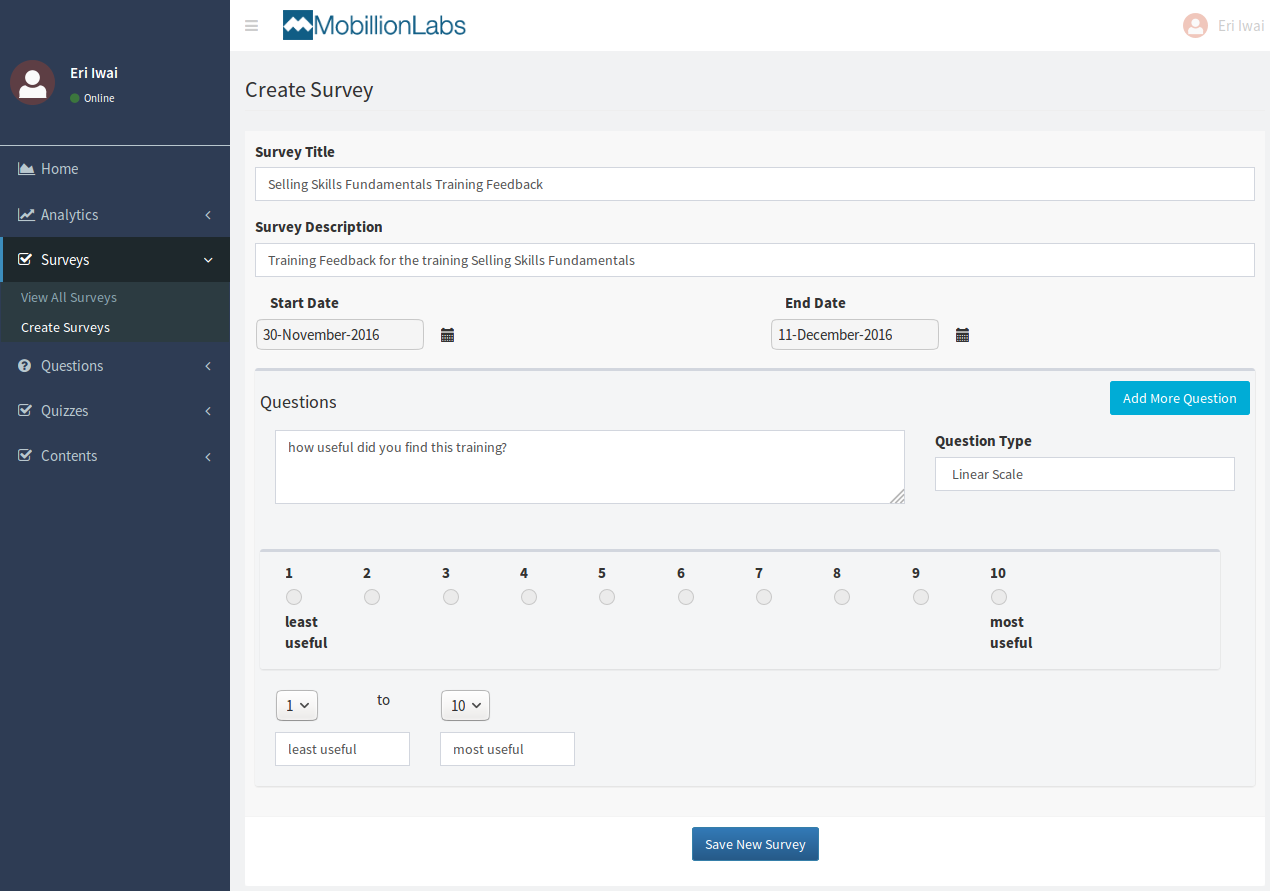Click the Questions help-circle icon
The width and height of the screenshot is (1270, 891).
click(x=25, y=366)
